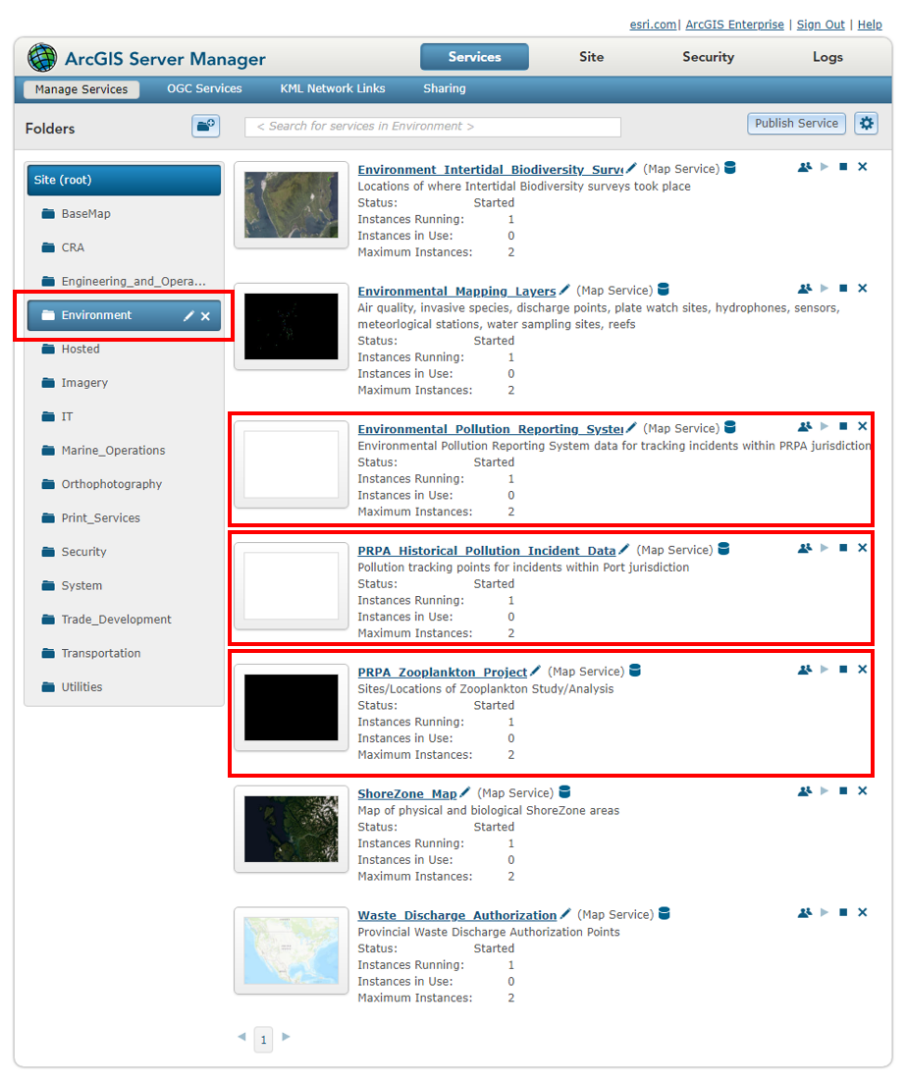
Task: Click the Environment_Intertidal_Biodiversity aerial thumbnail
Action: pos(291,205)
